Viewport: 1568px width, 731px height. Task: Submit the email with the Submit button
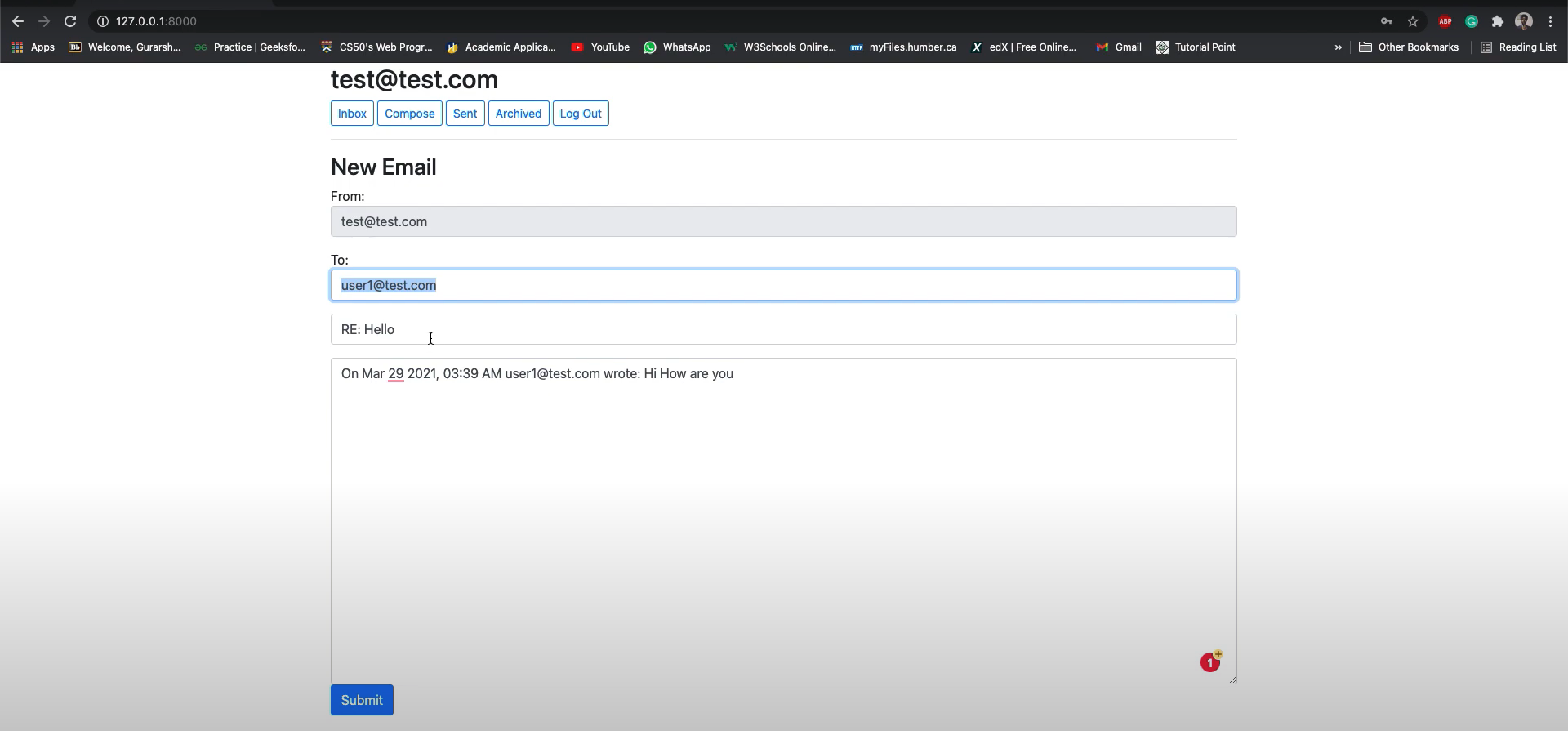pyautogui.click(x=362, y=700)
